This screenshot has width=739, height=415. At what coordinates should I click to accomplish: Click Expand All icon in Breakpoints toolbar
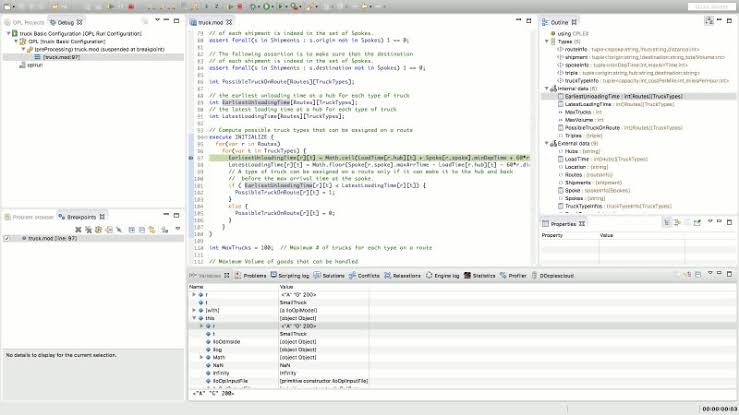click(x=131, y=229)
